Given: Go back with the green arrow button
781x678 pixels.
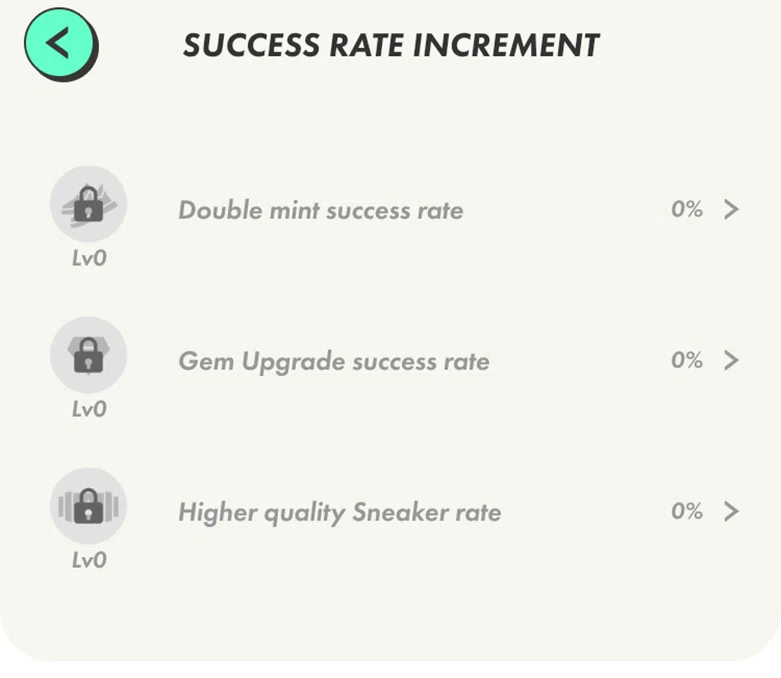Looking at the screenshot, I should pos(60,44).
